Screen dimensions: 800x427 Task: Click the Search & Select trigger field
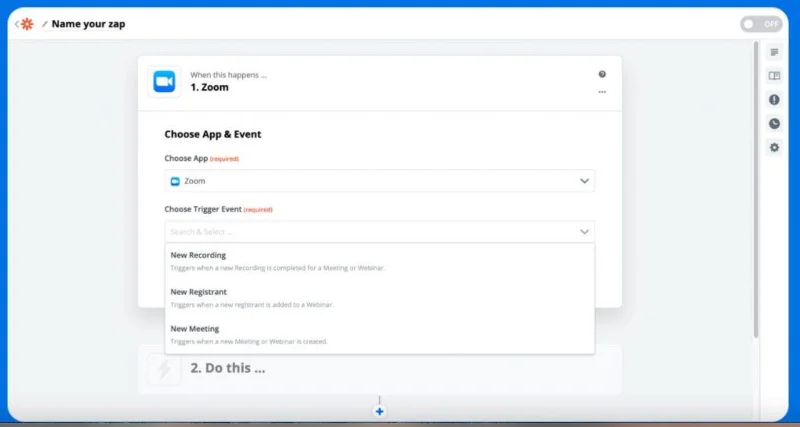(380, 232)
